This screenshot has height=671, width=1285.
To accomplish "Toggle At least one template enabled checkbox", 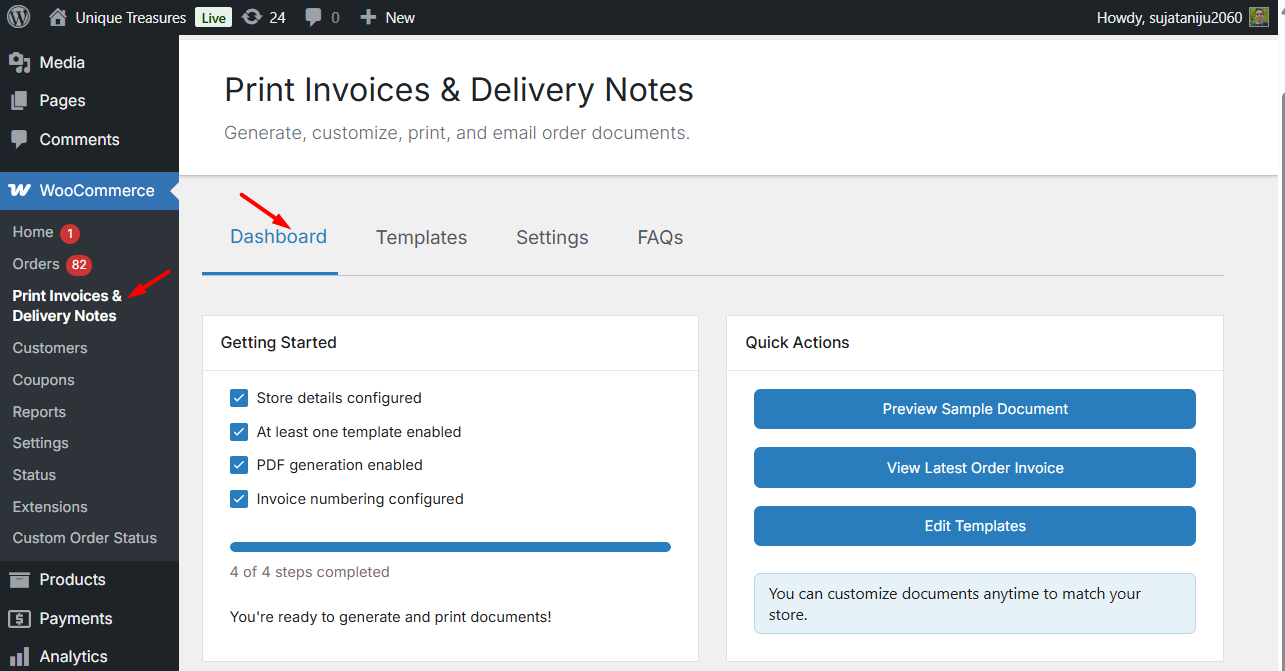I will click(239, 432).
